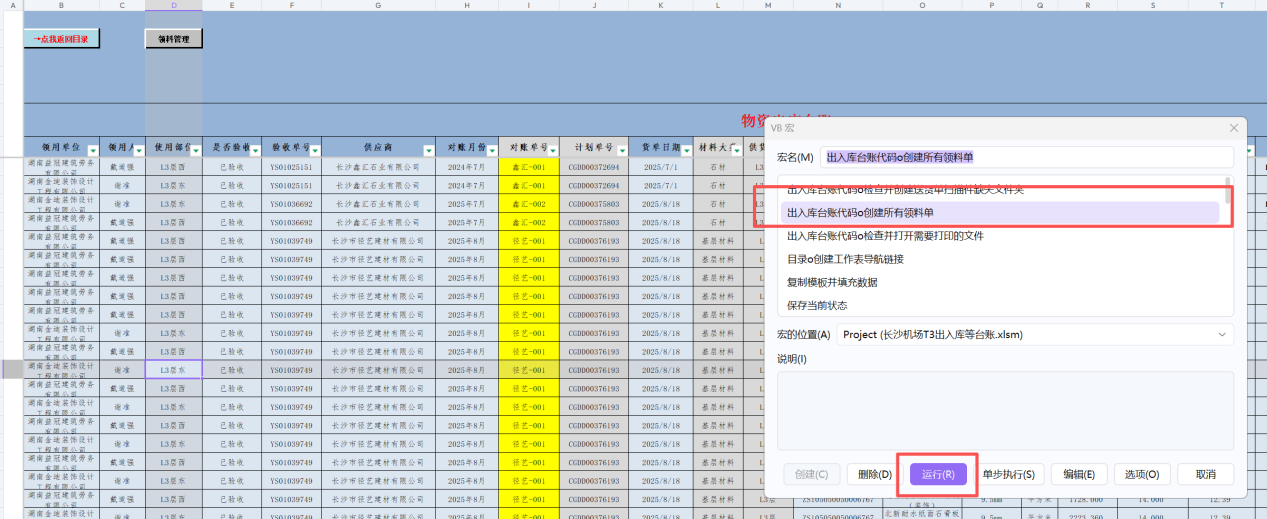Click the first CGDD00372694 cell

[x=594, y=167]
